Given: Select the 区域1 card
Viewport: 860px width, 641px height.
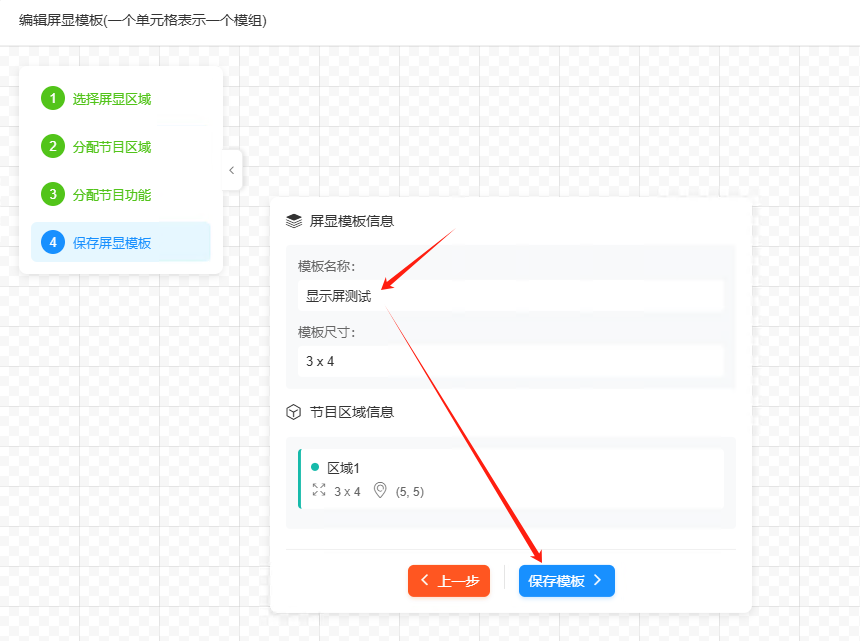Looking at the screenshot, I should click(511, 479).
